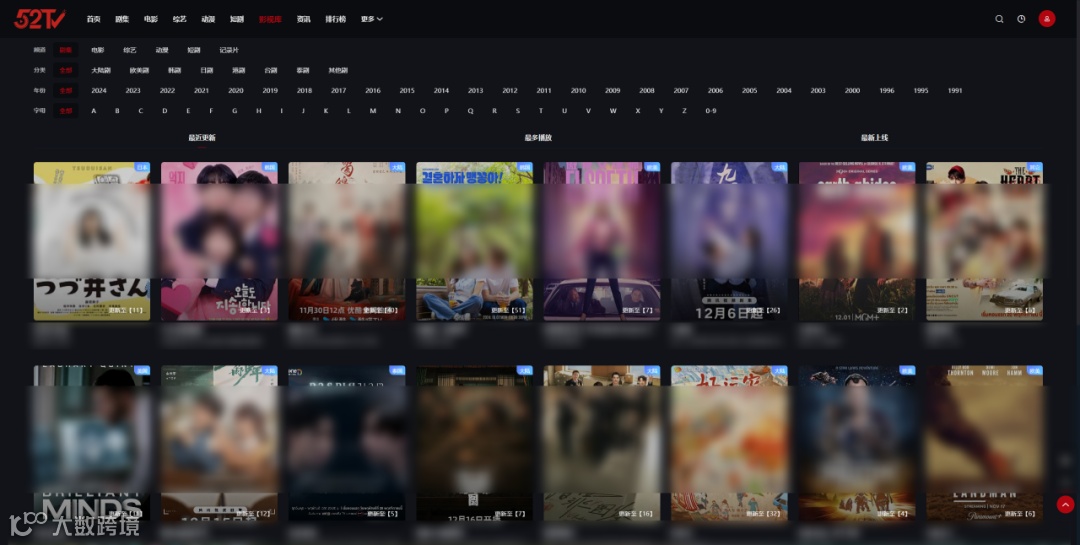
Task: Filter by year 2020
Action: pos(236,90)
